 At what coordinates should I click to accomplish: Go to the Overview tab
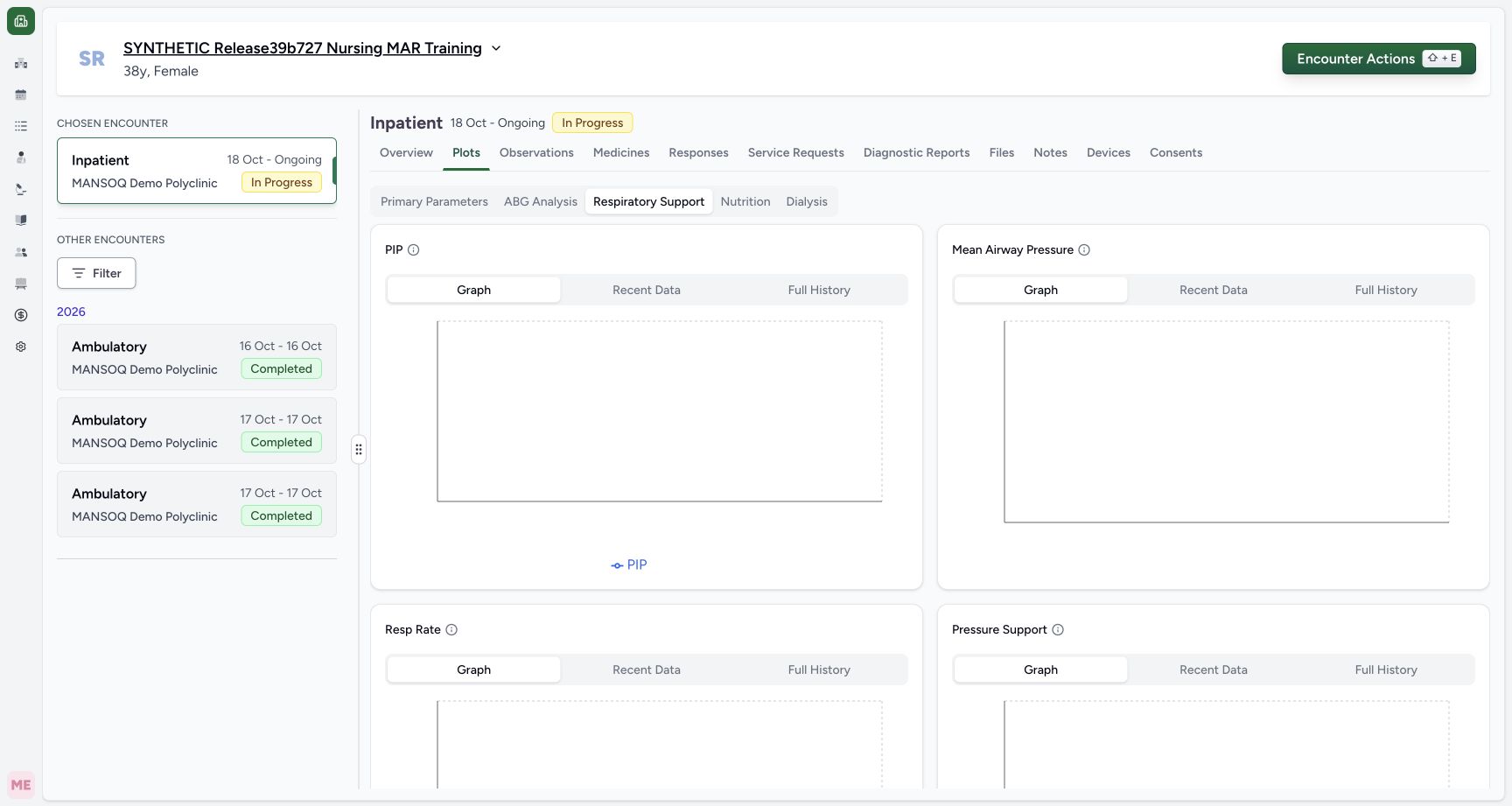pyautogui.click(x=406, y=152)
